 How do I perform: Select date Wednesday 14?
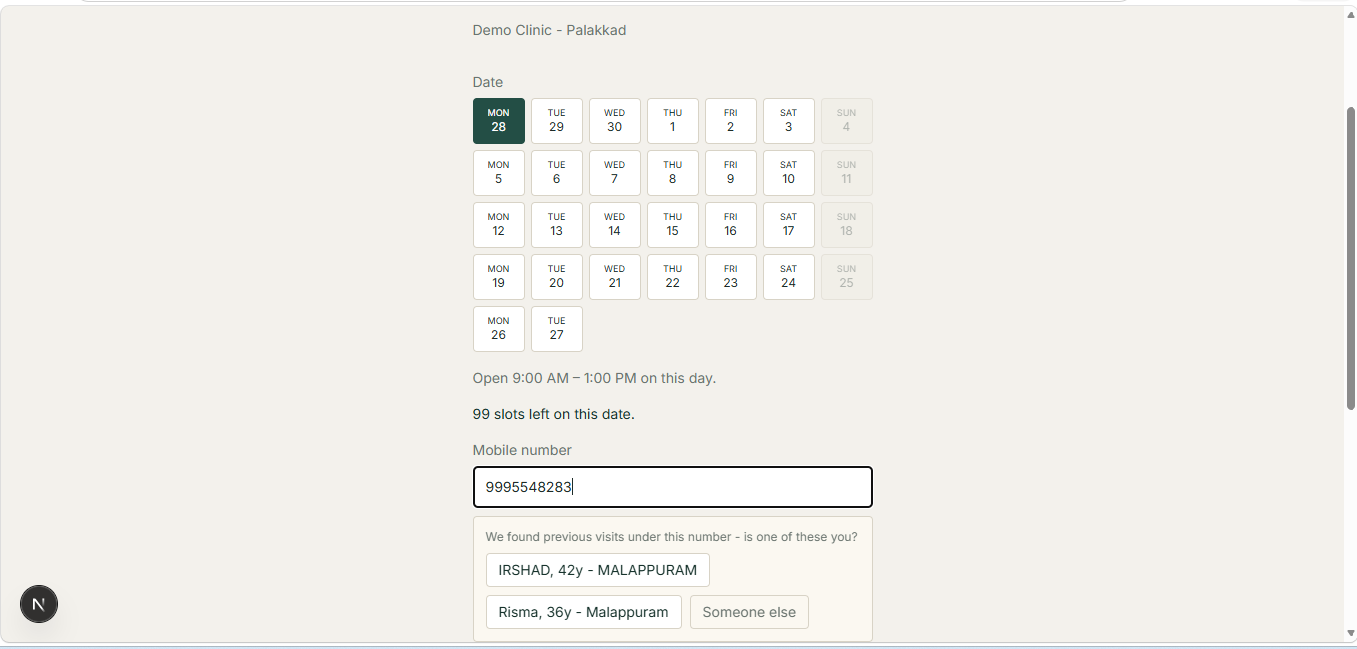coord(615,225)
